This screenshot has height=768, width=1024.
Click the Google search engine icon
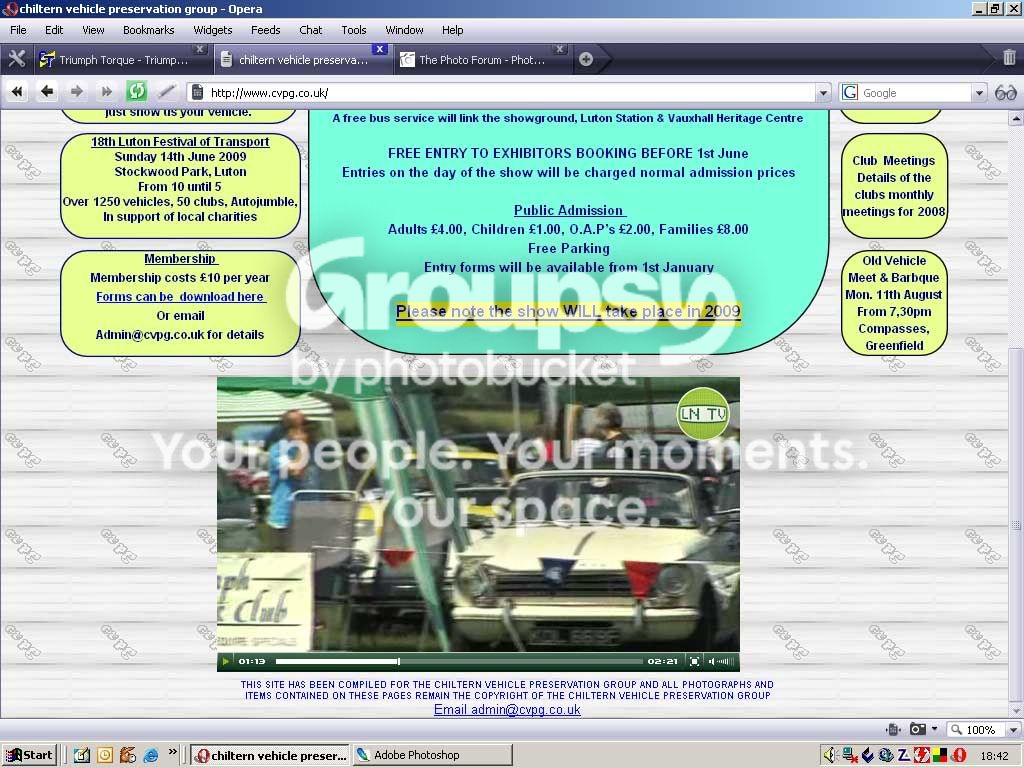point(850,93)
